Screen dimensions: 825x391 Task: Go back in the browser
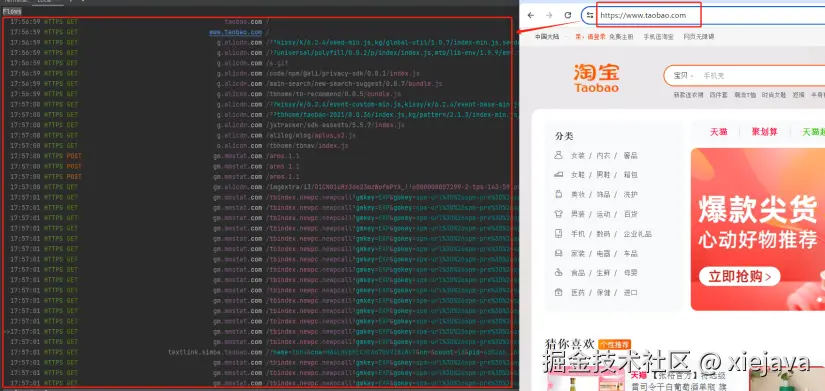531,15
